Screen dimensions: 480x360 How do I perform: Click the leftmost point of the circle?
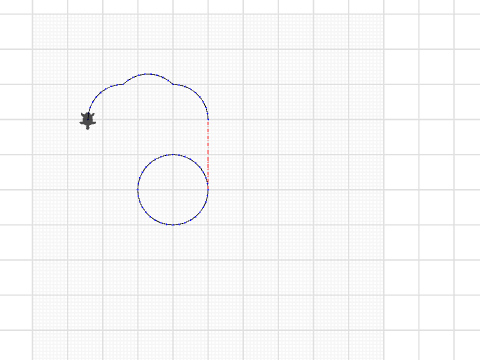pyautogui.click(x=138, y=190)
